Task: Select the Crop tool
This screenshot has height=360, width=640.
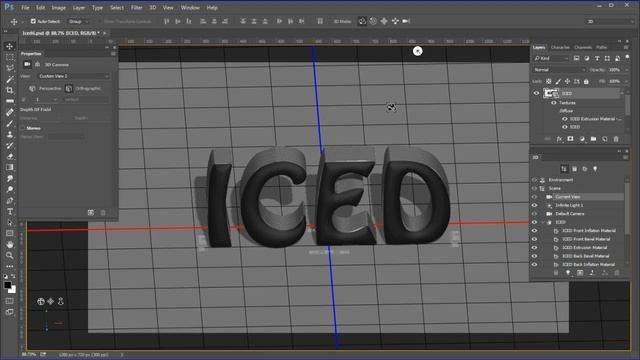Action: 10,90
